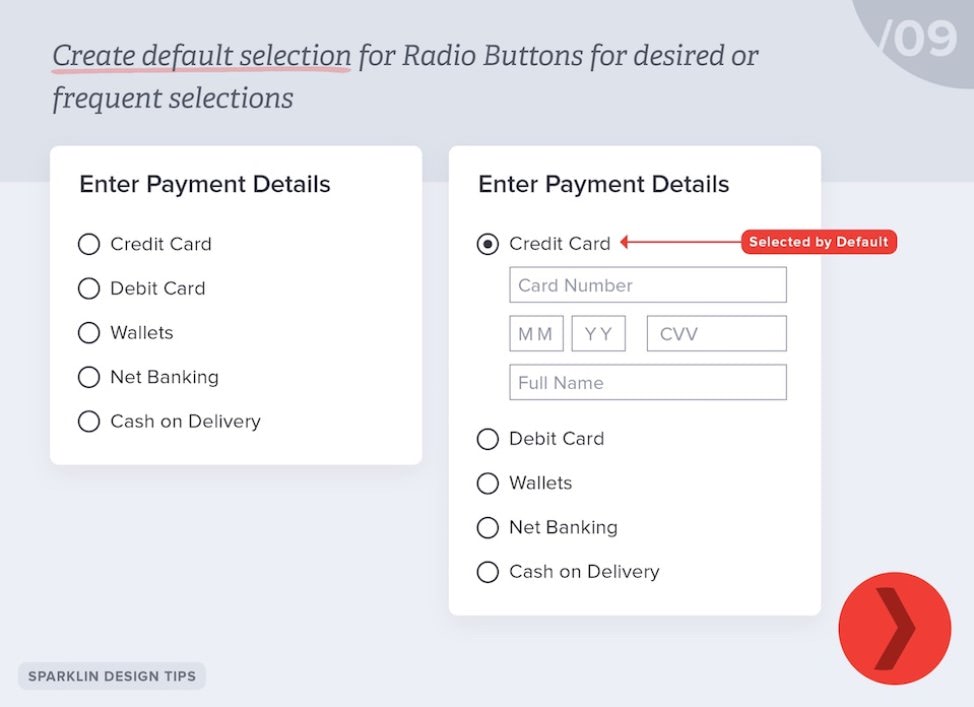The width and height of the screenshot is (974, 707).
Task: Choose Wallets radio in right panel
Action: point(488,483)
